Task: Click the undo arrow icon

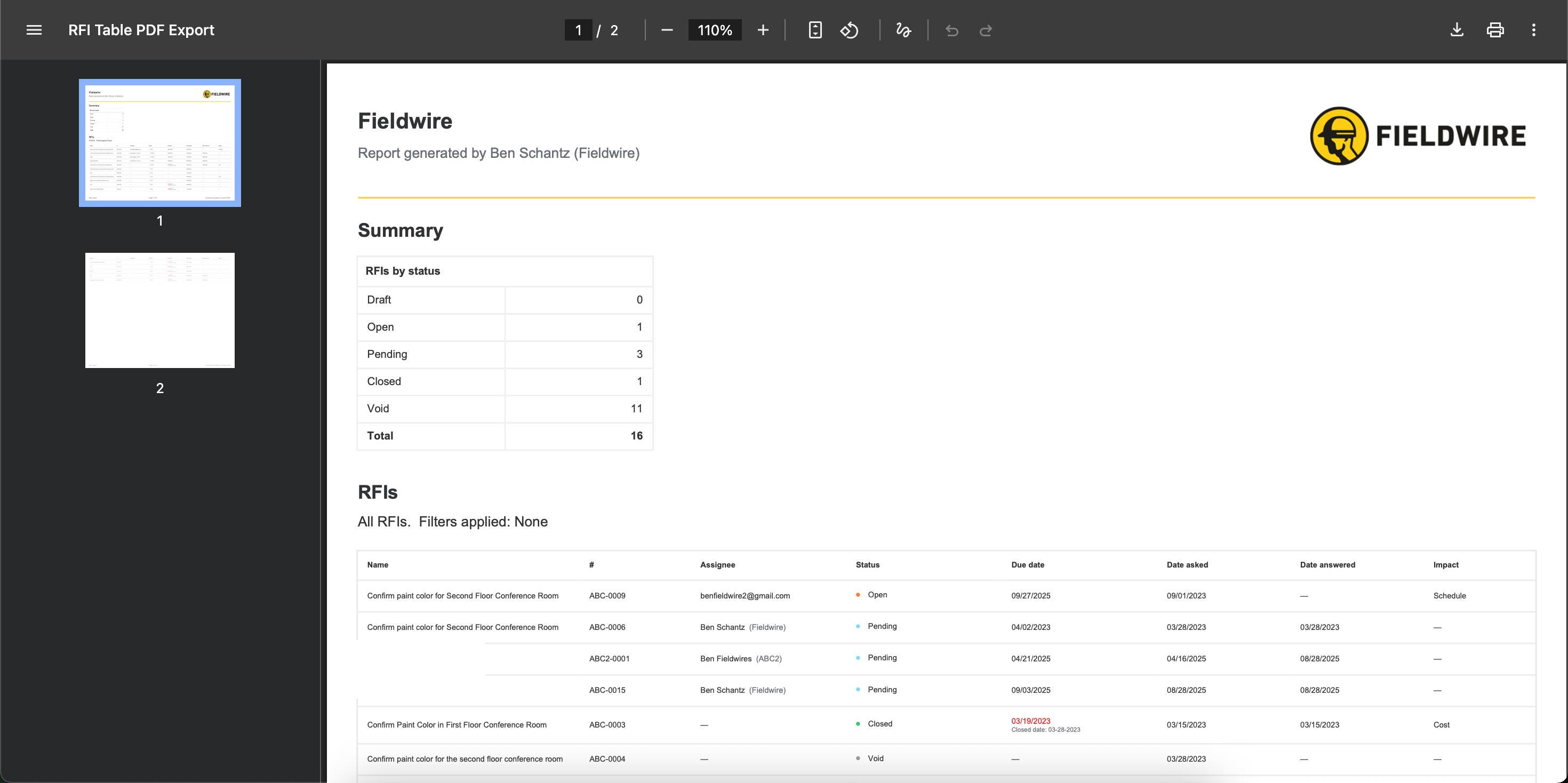Action: click(952, 30)
